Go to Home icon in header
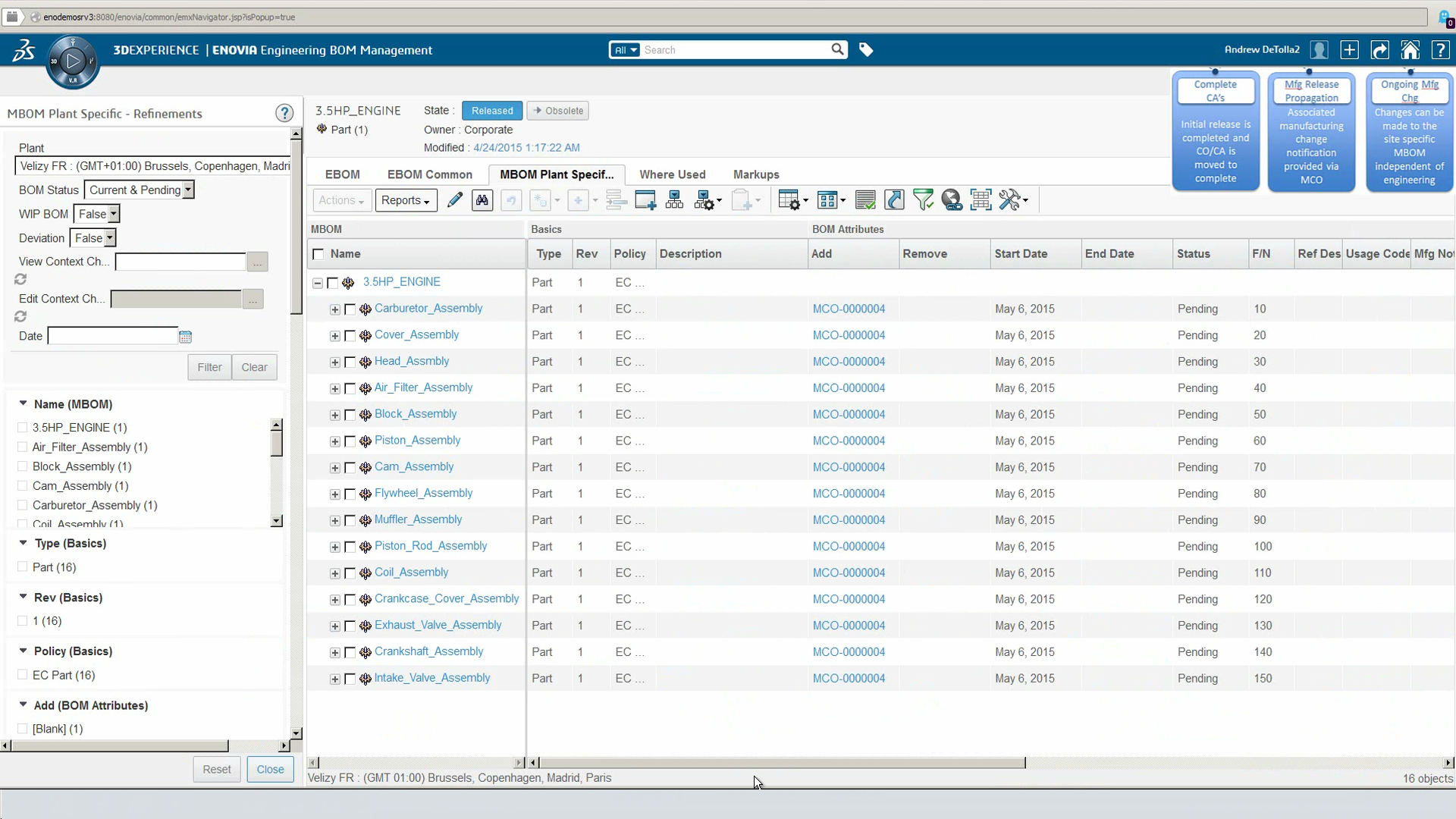The width and height of the screenshot is (1456, 819). coord(1410,50)
